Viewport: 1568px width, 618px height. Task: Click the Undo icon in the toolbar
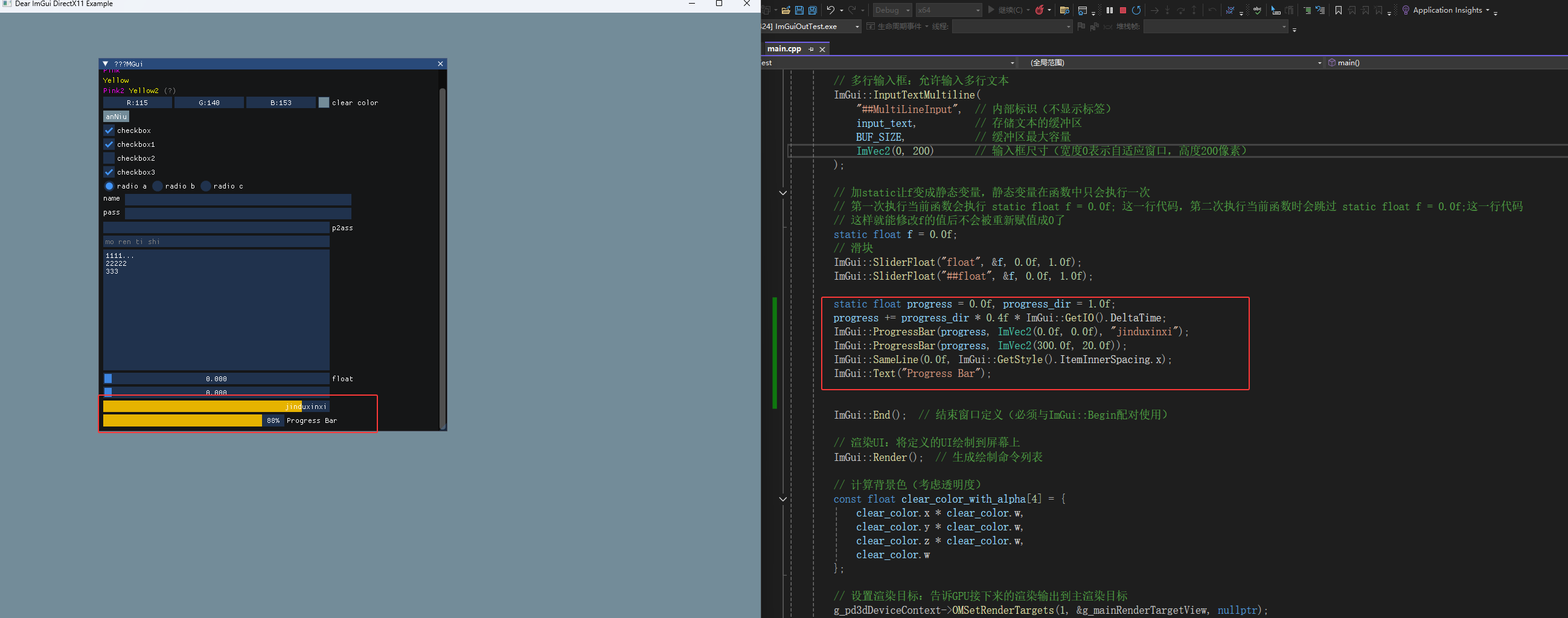pyautogui.click(x=831, y=10)
